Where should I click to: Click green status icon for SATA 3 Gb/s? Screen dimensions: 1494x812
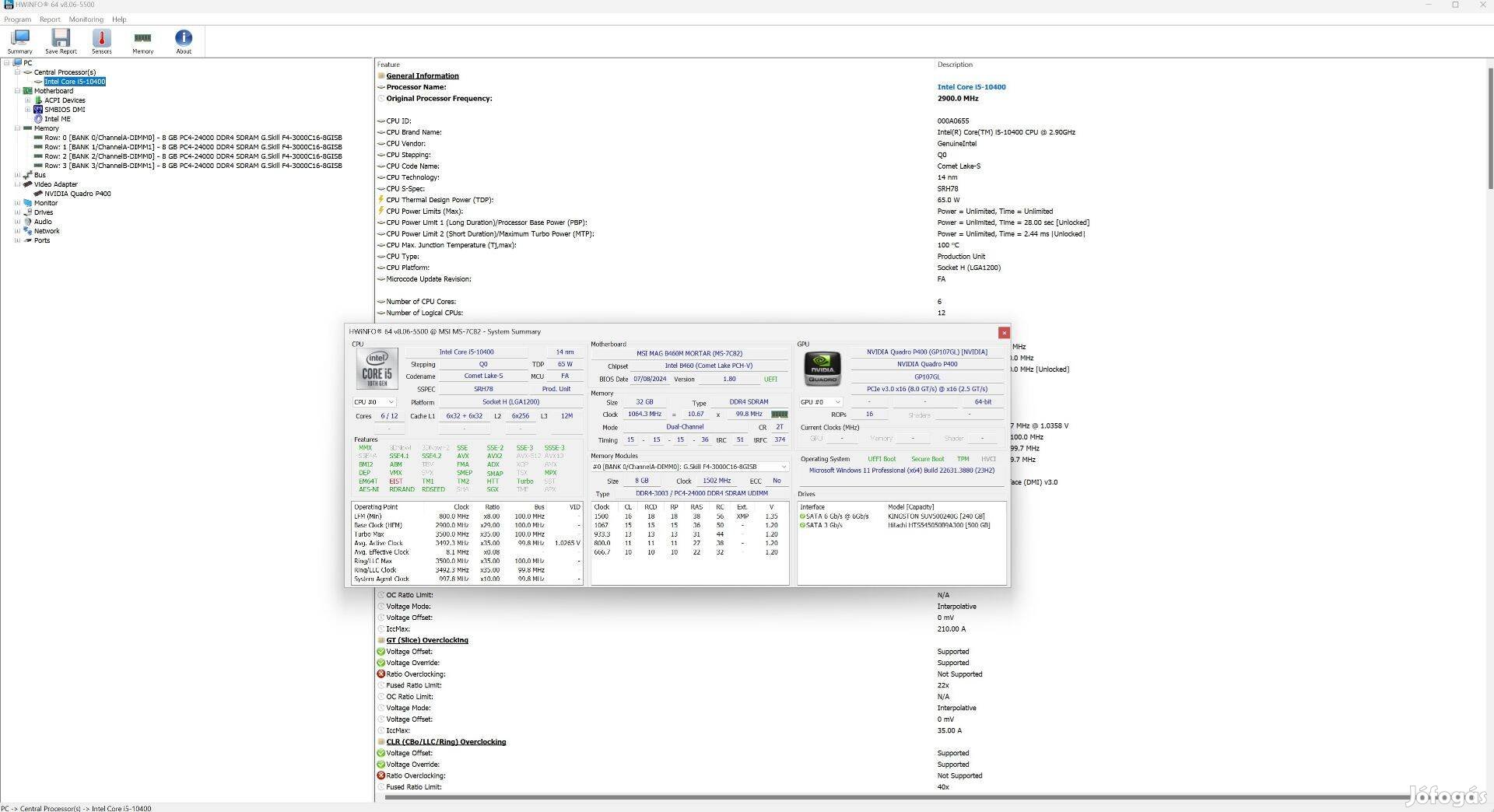point(802,525)
